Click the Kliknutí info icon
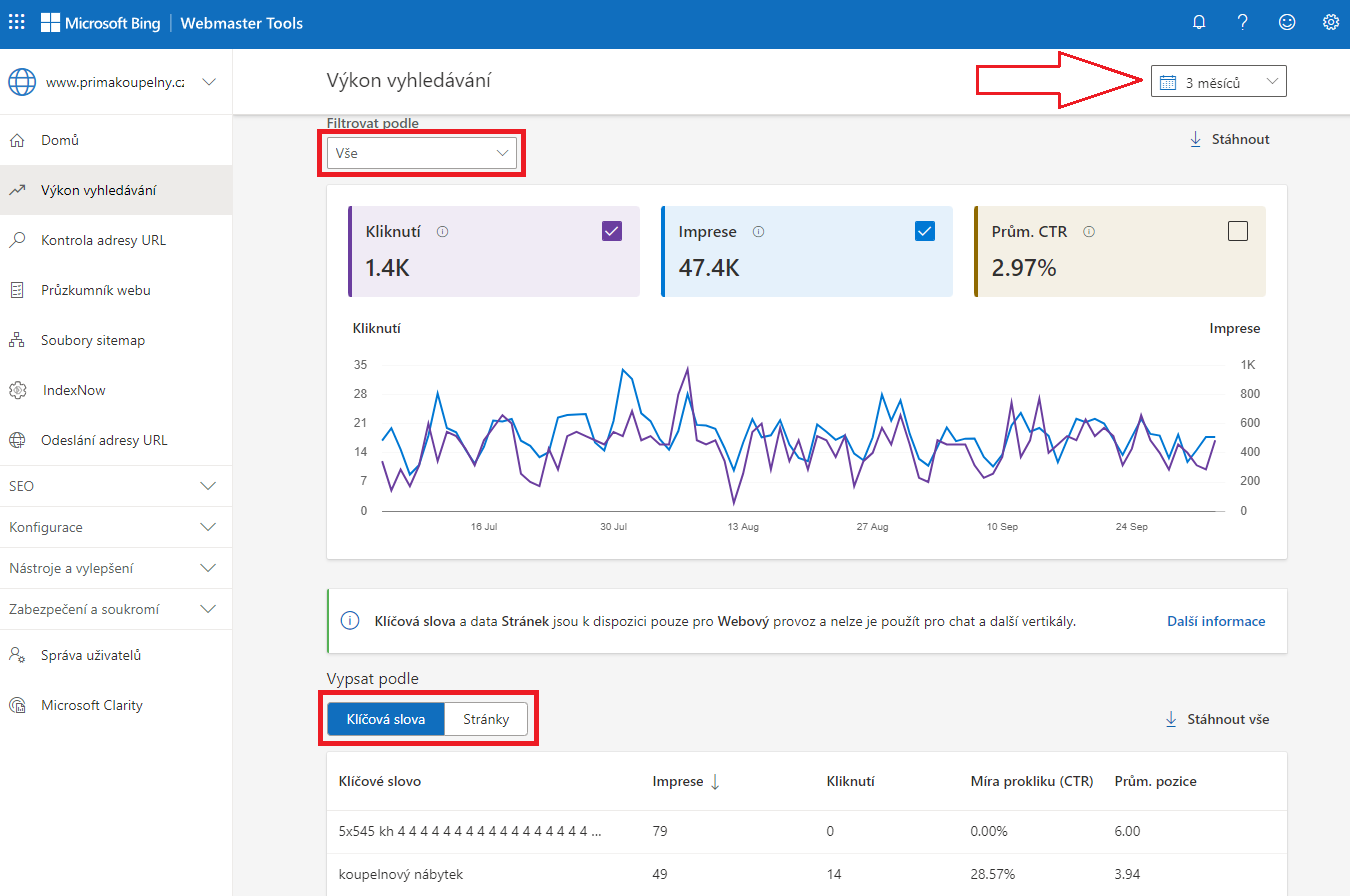The image size is (1350, 896). tap(442, 231)
